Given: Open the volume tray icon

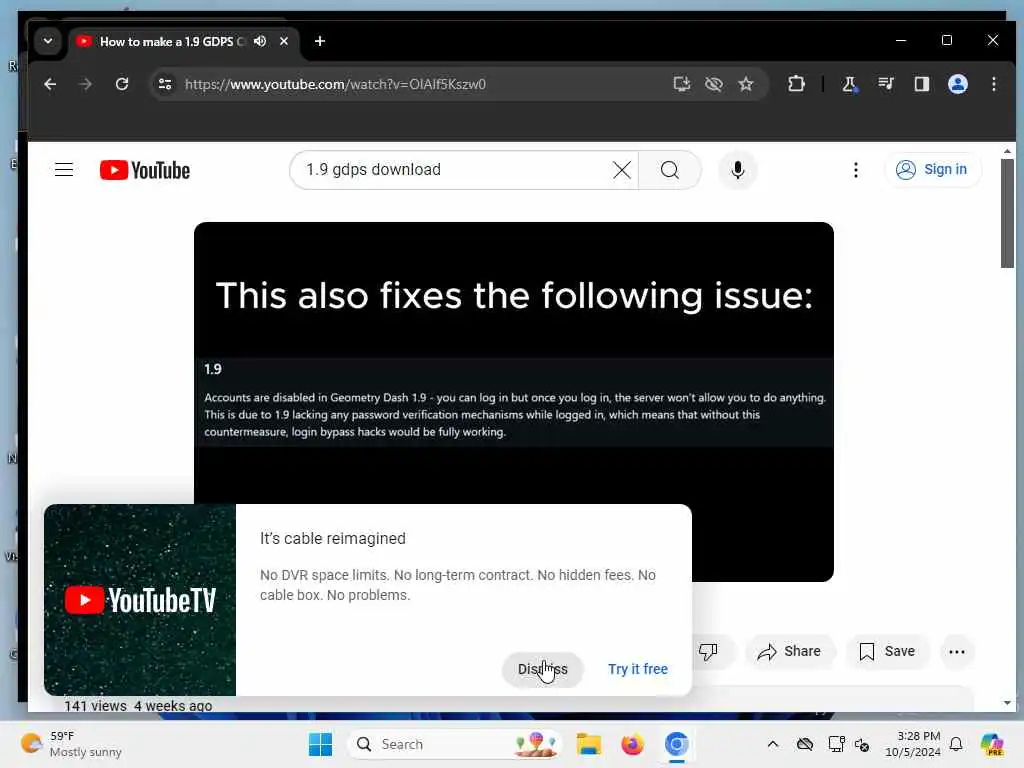Looking at the screenshot, I should click(862, 744).
